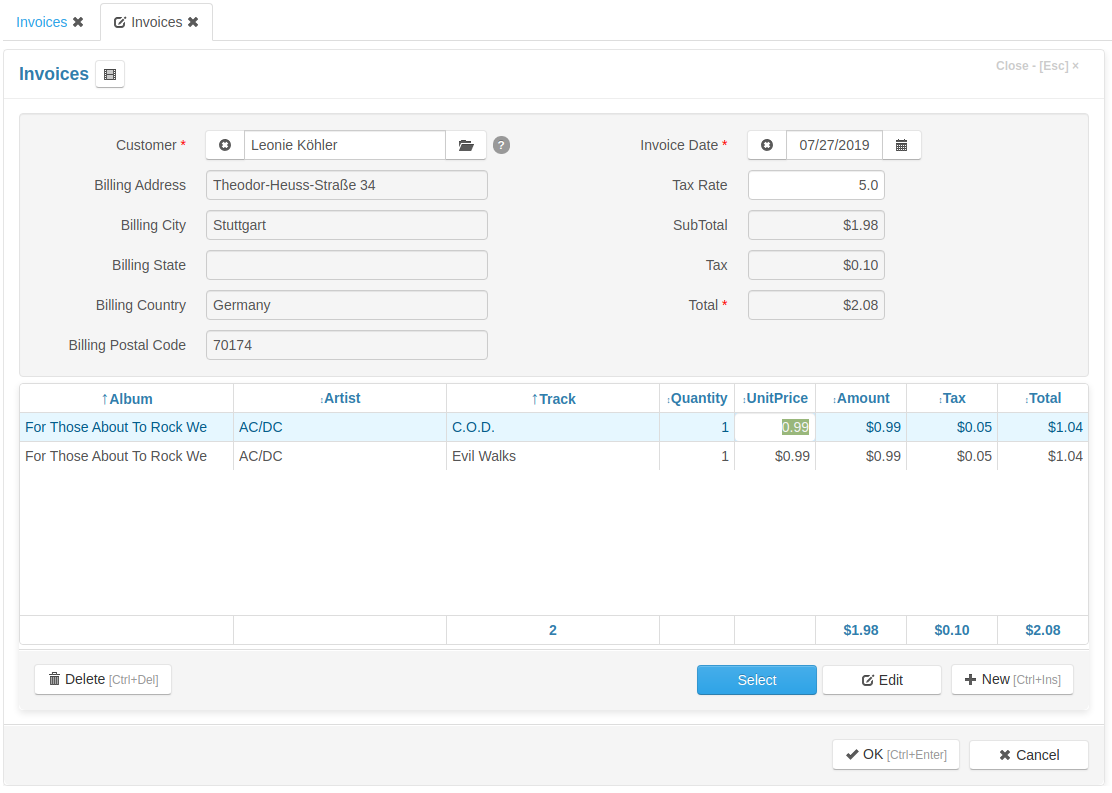Edit the Tax Rate field

[x=816, y=185]
